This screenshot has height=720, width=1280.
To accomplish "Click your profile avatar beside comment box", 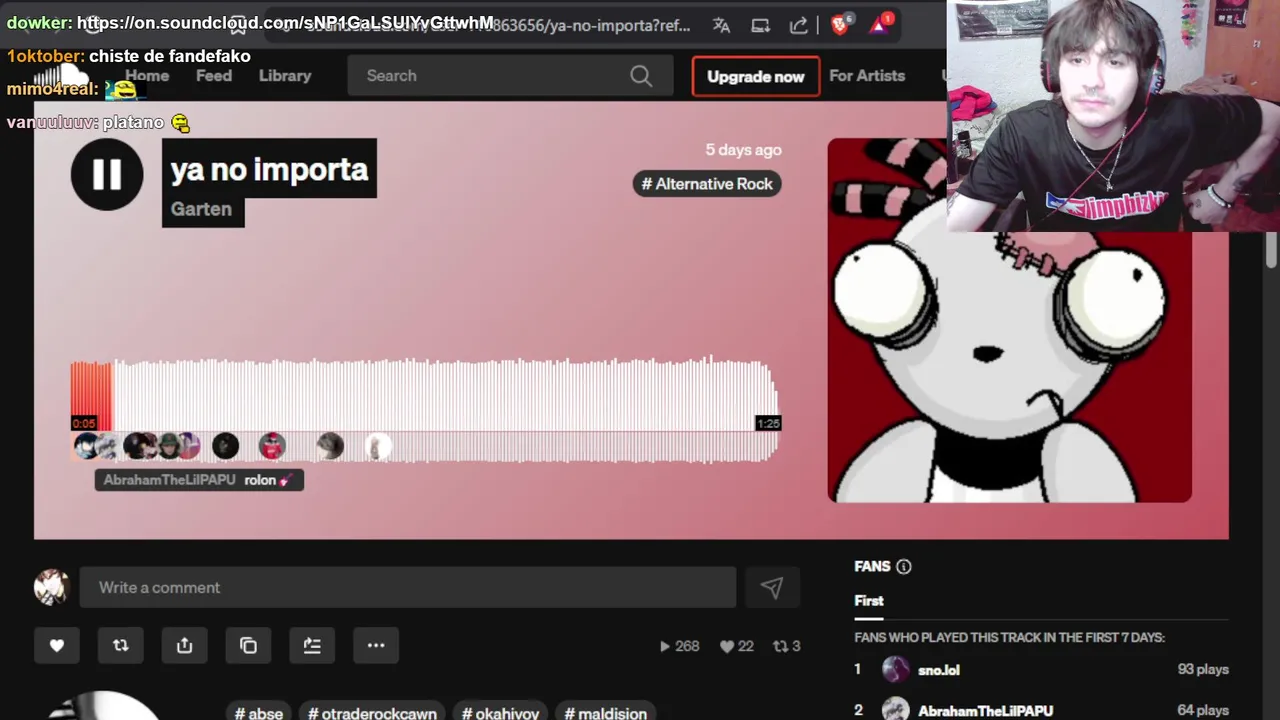I will coord(51,588).
